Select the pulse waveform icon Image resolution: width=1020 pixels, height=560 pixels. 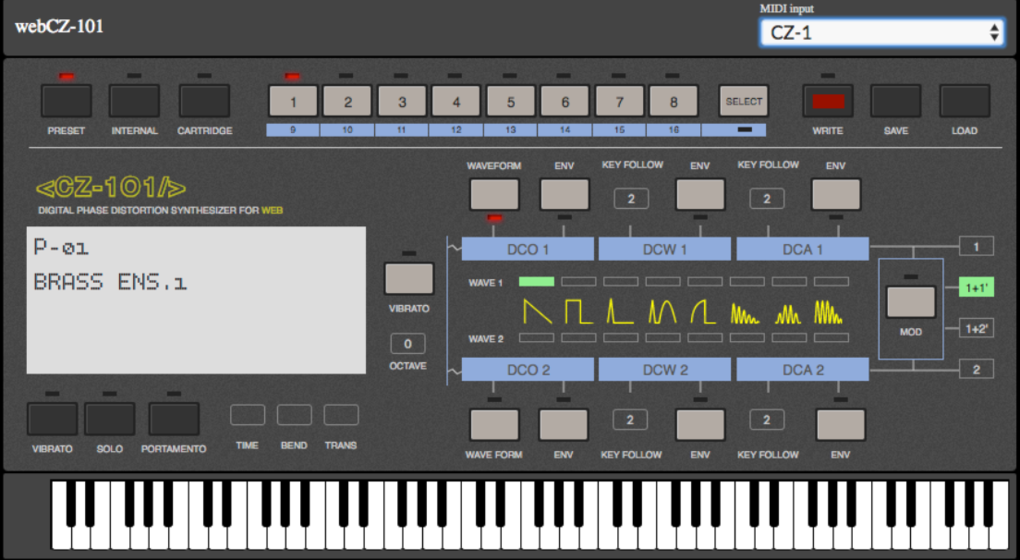[x=621, y=311]
